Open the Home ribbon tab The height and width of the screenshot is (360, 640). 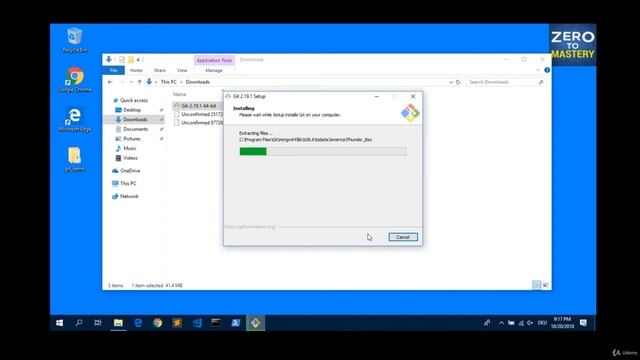136,71
